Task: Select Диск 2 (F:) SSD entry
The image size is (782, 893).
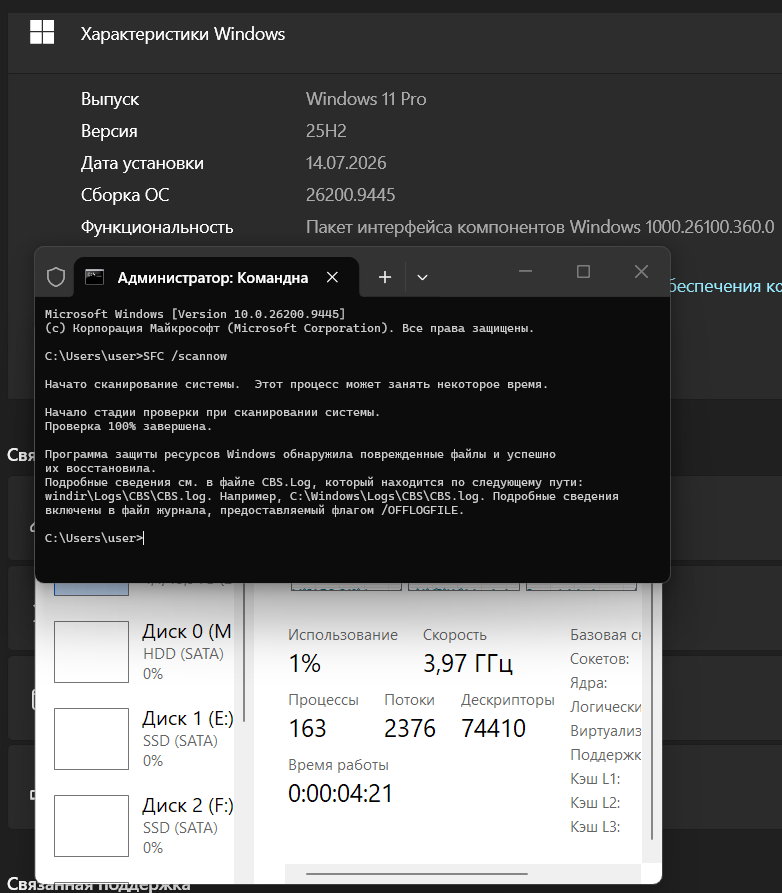Action: pos(144,826)
